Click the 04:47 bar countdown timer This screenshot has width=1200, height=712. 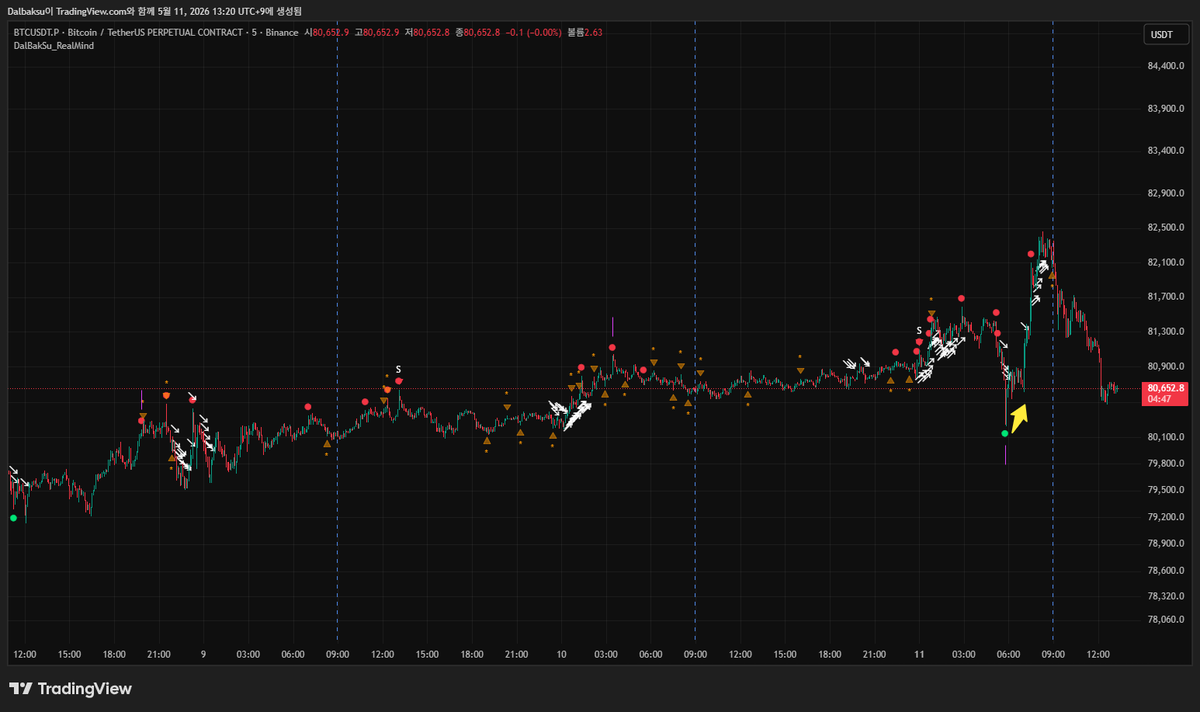tap(1158, 399)
